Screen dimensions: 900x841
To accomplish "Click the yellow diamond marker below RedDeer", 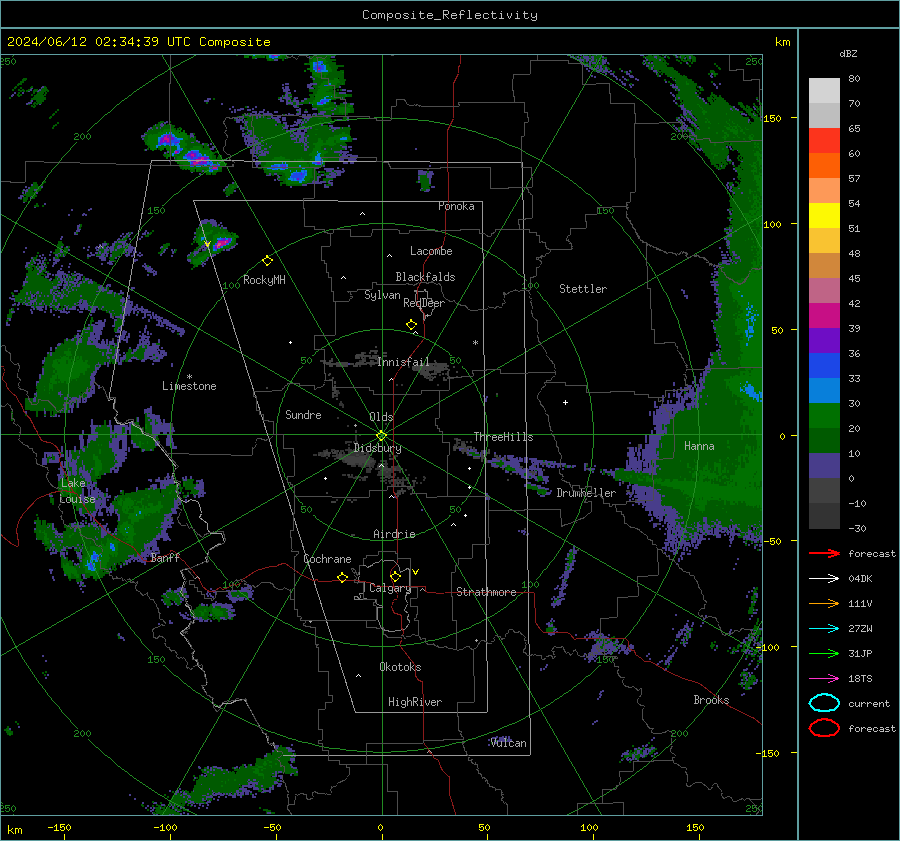I will [412, 325].
